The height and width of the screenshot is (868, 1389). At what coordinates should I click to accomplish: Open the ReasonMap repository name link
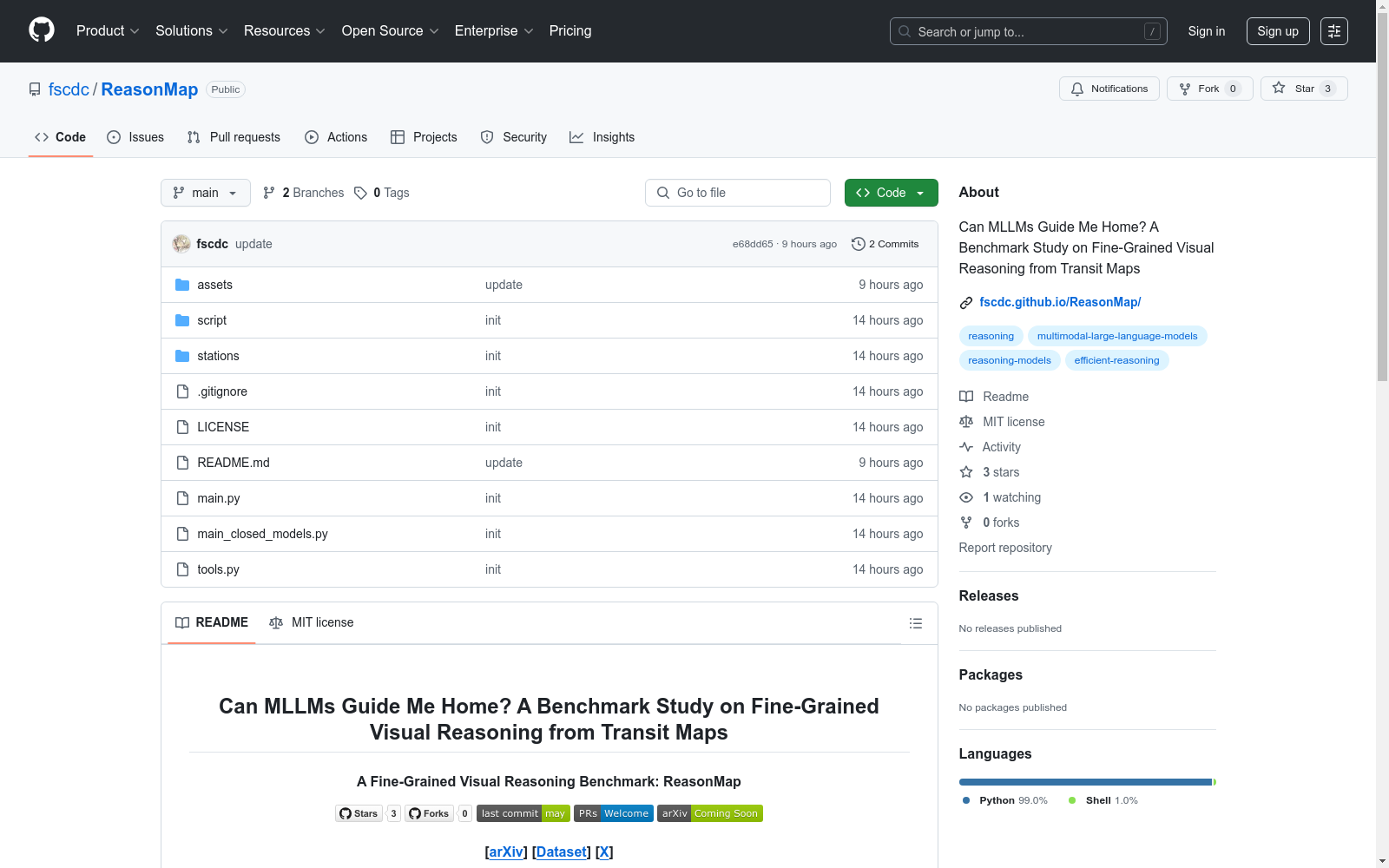pyautogui.click(x=149, y=89)
